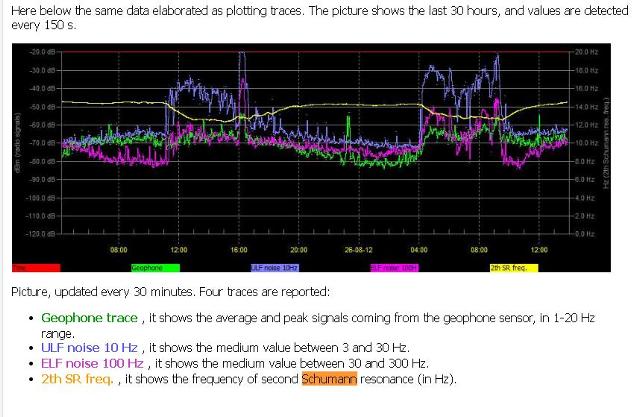Click the green 'Geophone trace' text
The height and width of the screenshot is (417, 640).
click(x=89, y=317)
